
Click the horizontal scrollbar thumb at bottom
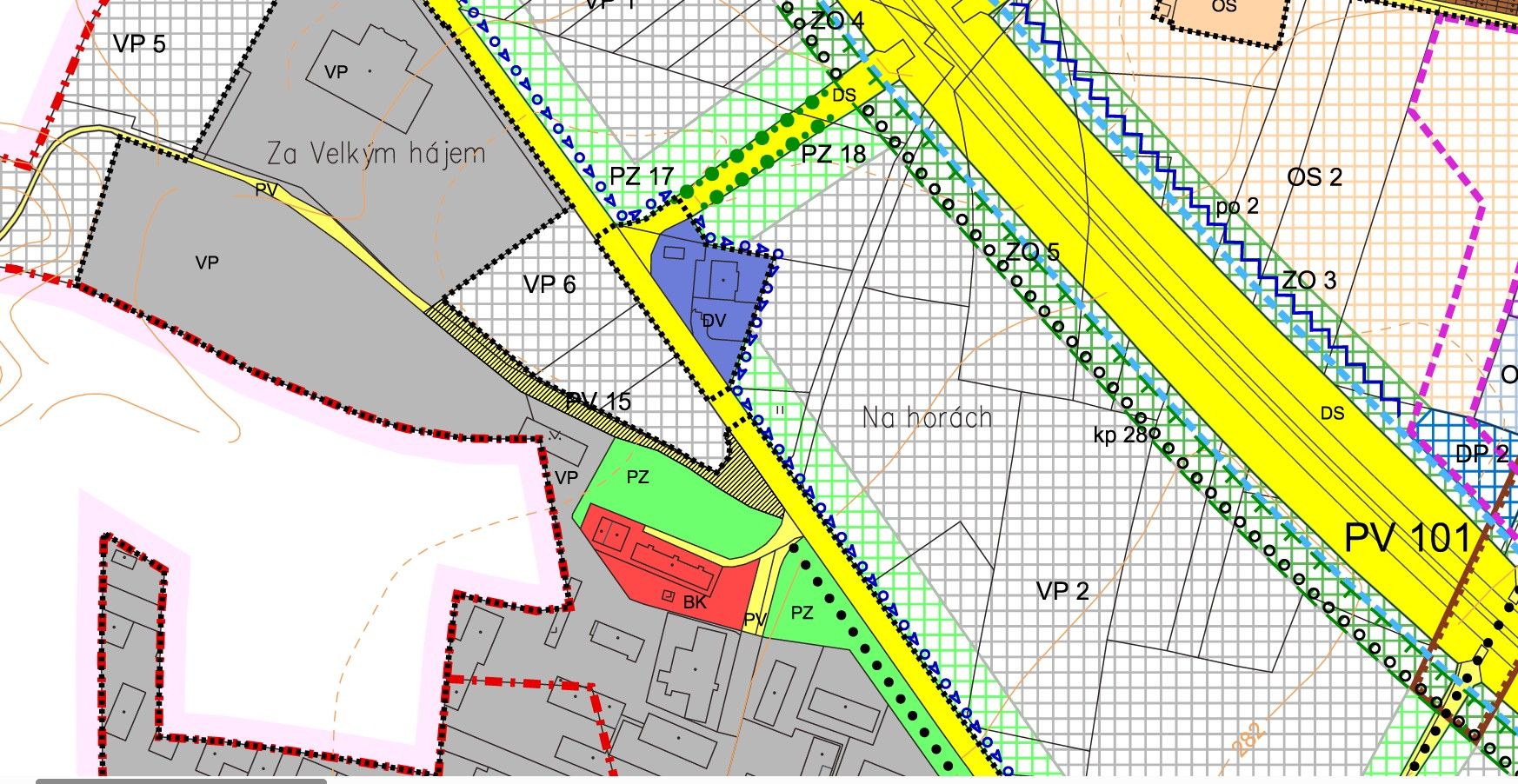[x=181, y=781]
